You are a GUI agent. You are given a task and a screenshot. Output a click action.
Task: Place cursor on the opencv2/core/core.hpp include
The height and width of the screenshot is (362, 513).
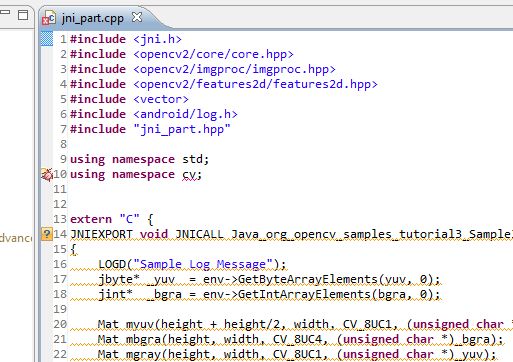tap(213, 54)
